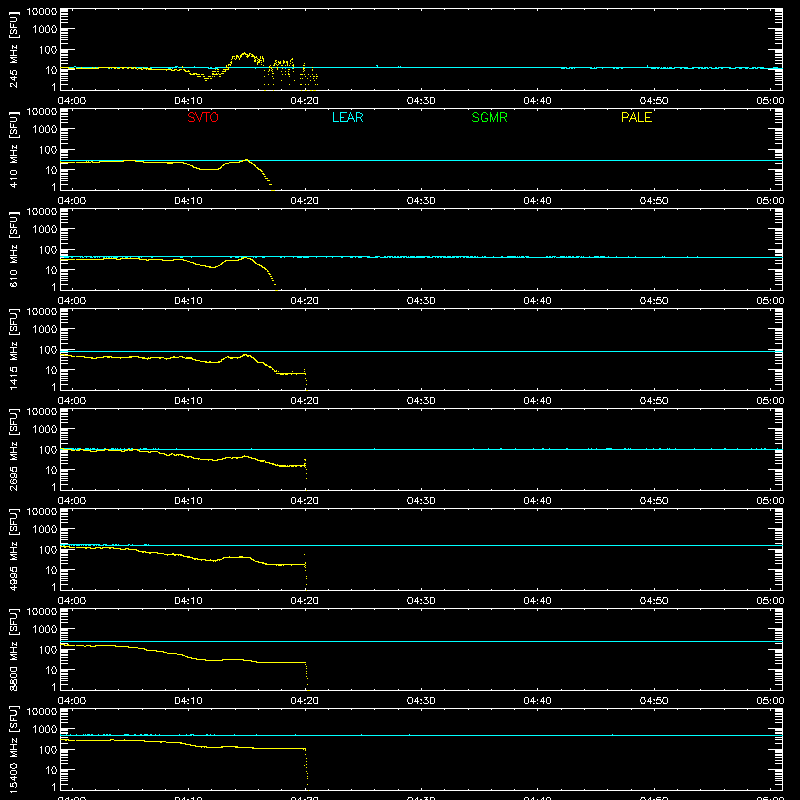Select the 4995 MHz [SFU] axis label
Screen dimensions: 800x800
13,549
